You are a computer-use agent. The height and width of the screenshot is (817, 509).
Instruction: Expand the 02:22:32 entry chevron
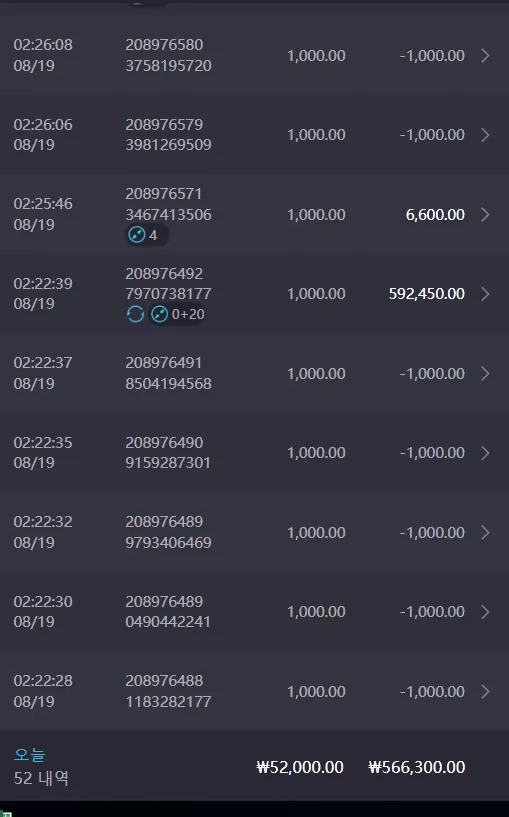click(x=485, y=533)
